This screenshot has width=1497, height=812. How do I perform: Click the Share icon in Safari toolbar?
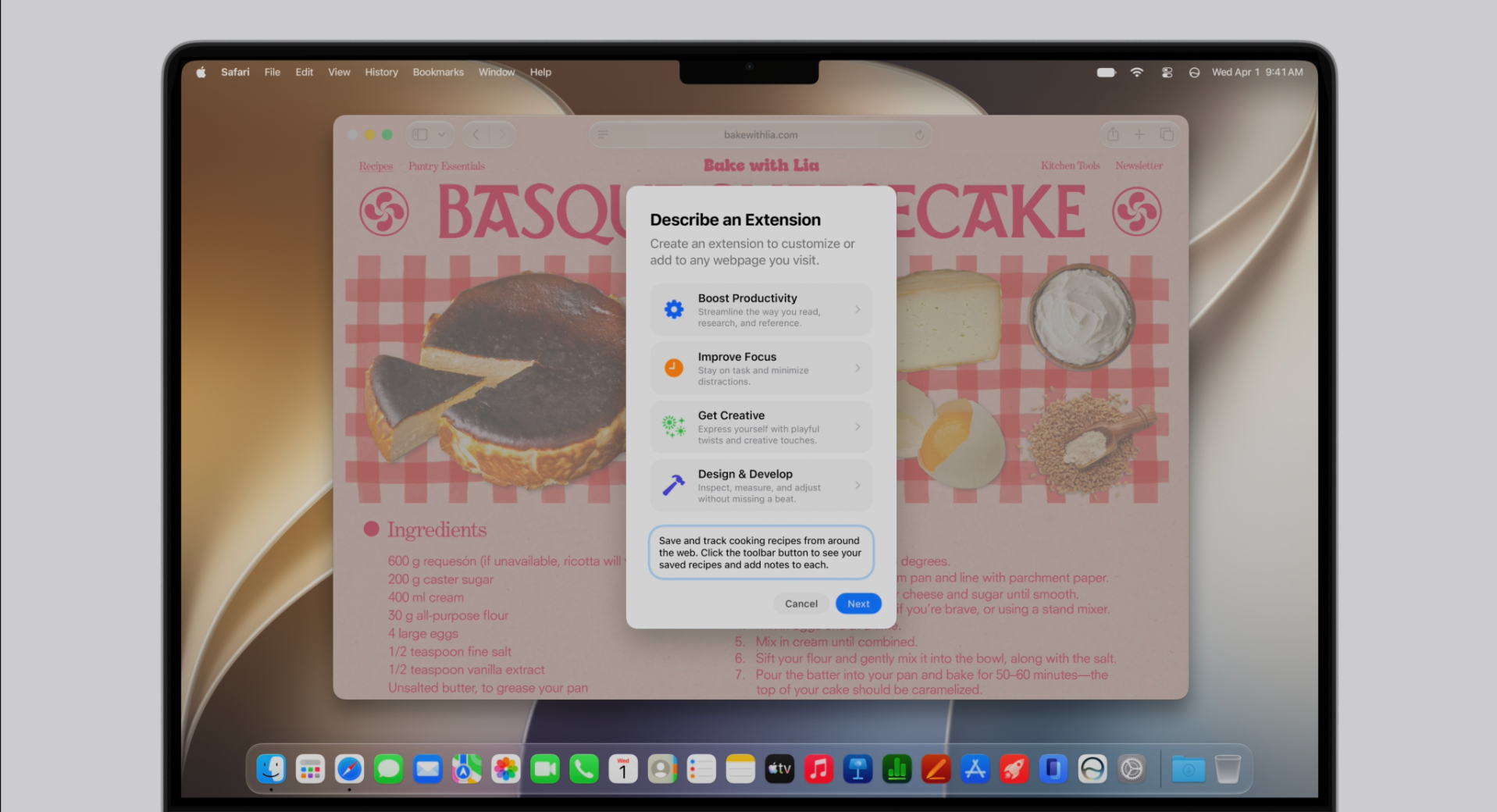pyautogui.click(x=1113, y=134)
